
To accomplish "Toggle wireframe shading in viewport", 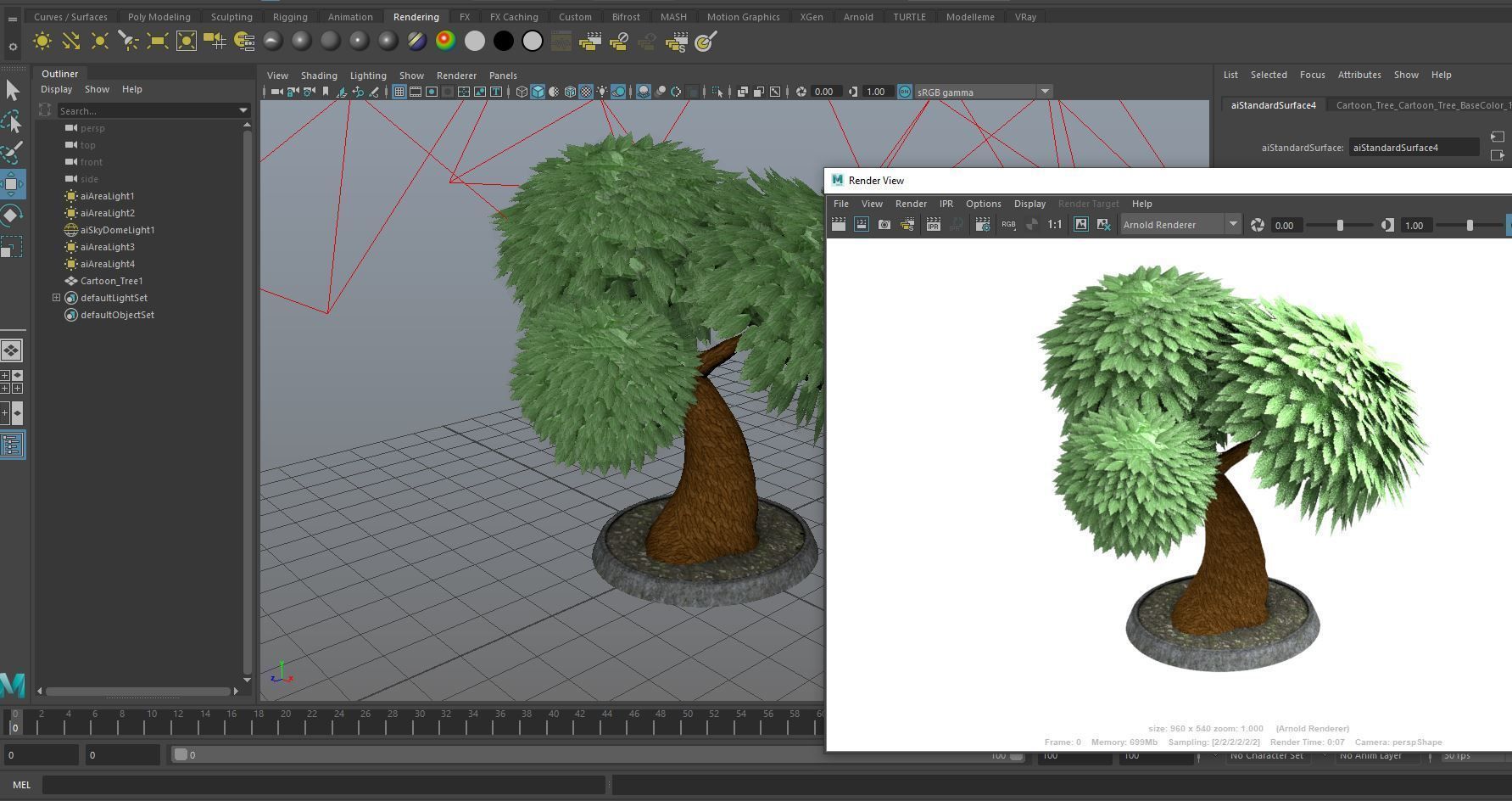I will pos(522,92).
